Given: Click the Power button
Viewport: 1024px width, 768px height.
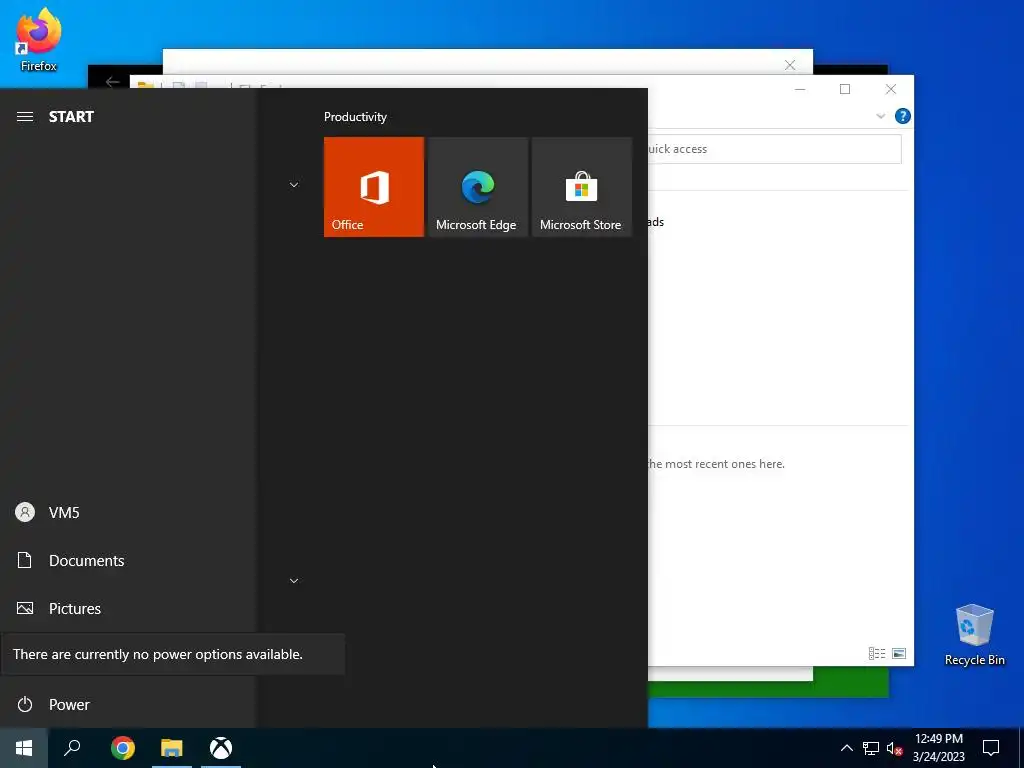Looking at the screenshot, I should [127, 705].
